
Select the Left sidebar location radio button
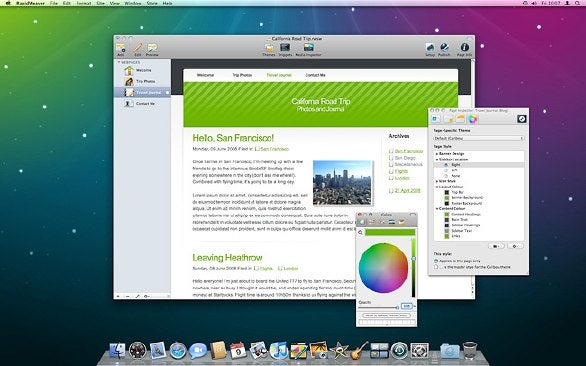[446, 170]
